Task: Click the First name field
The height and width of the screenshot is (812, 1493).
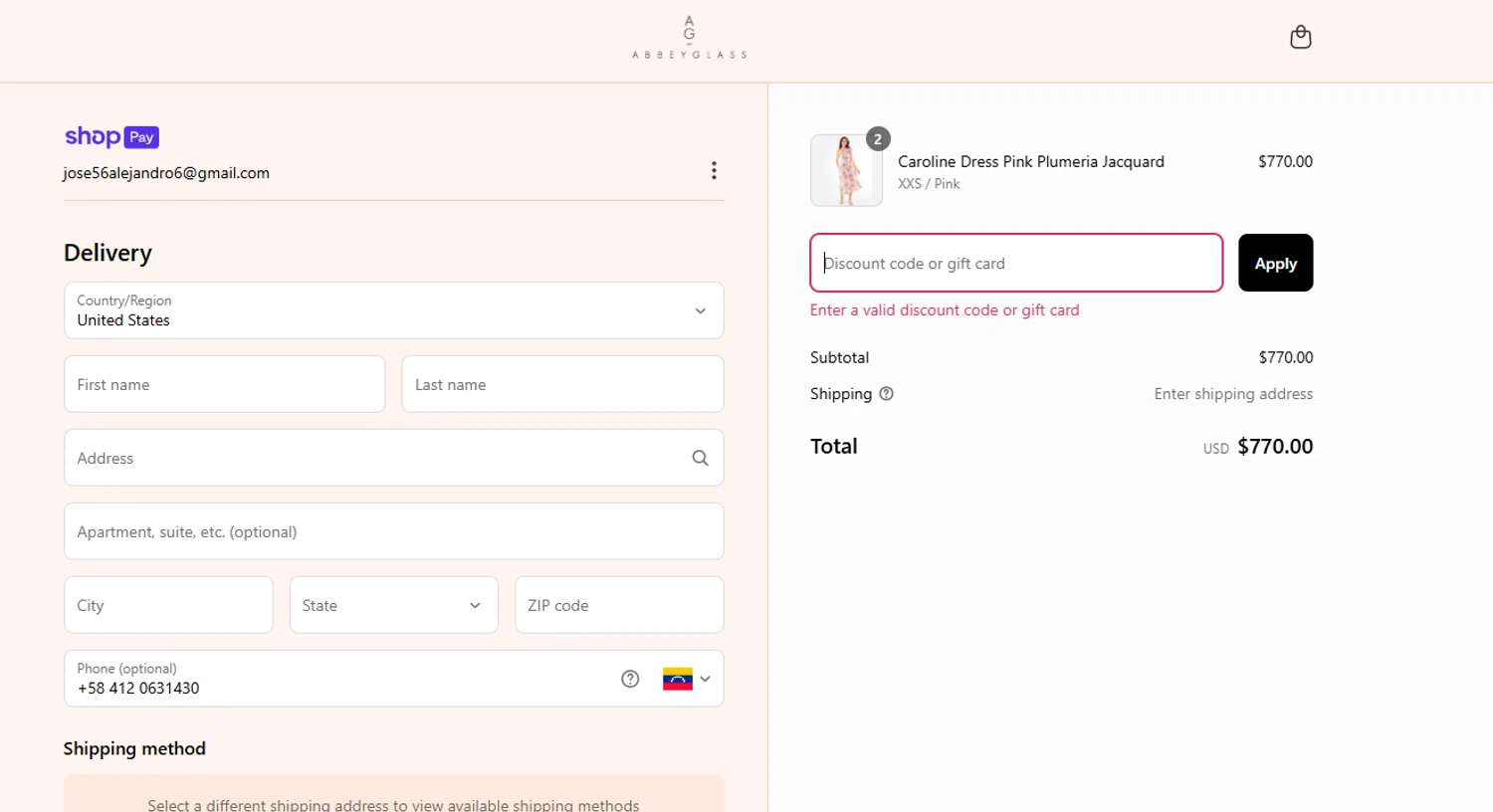Action: point(225,384)
